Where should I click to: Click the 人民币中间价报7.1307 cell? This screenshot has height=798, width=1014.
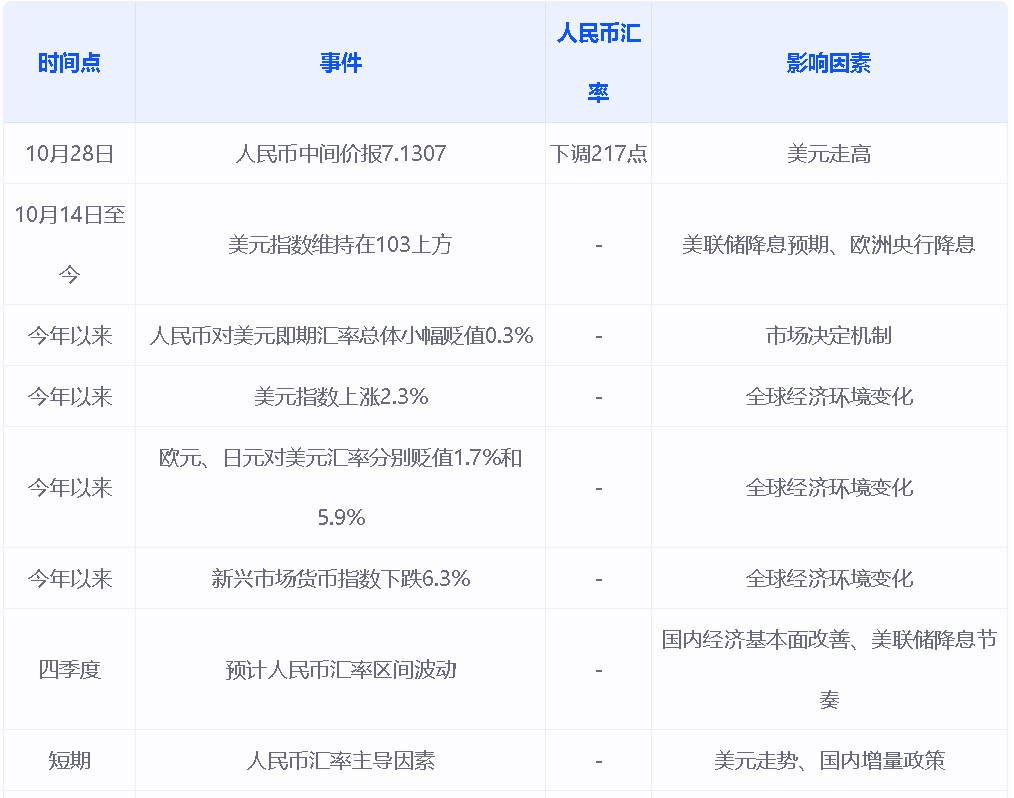pyautogui.click(x=340, y=154)
